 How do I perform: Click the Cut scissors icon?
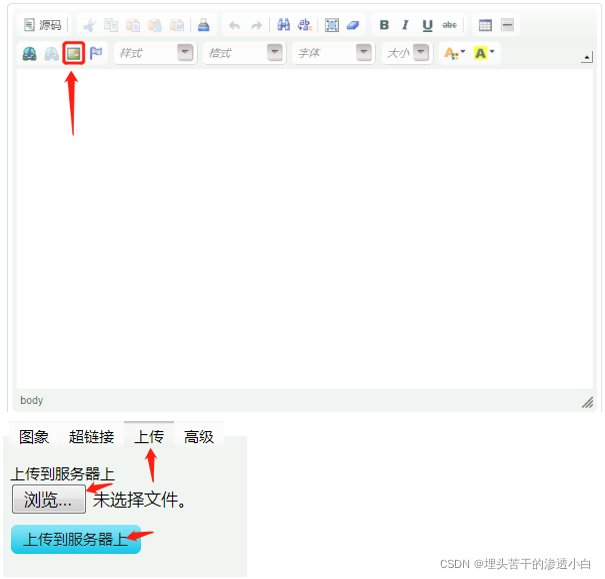tap(89, 25)
